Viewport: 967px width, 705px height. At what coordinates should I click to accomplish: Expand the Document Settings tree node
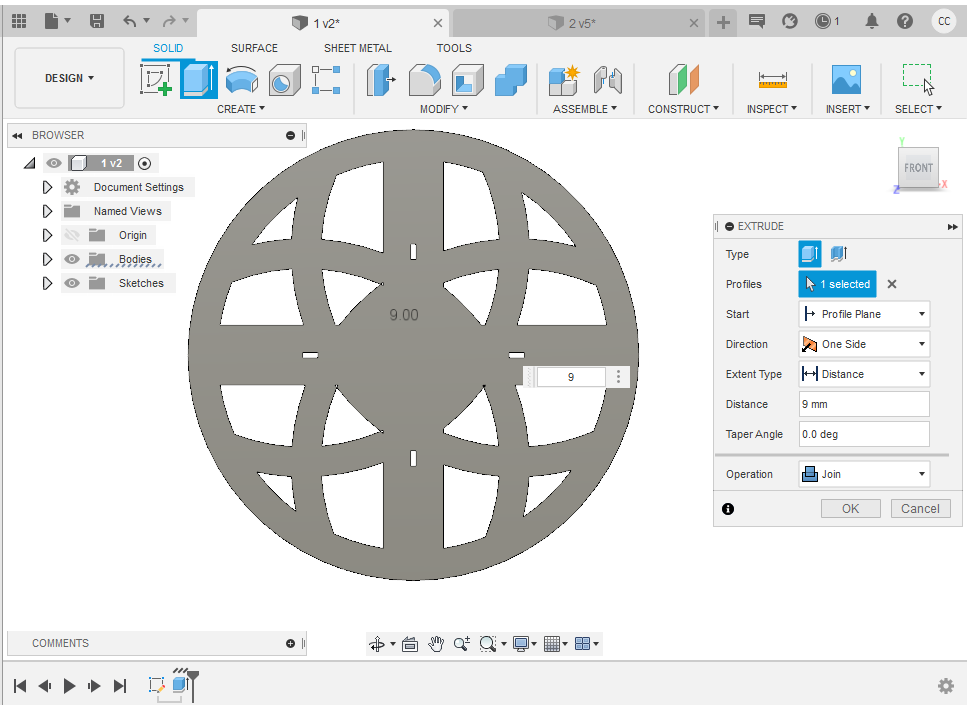(x=47, y=187)
